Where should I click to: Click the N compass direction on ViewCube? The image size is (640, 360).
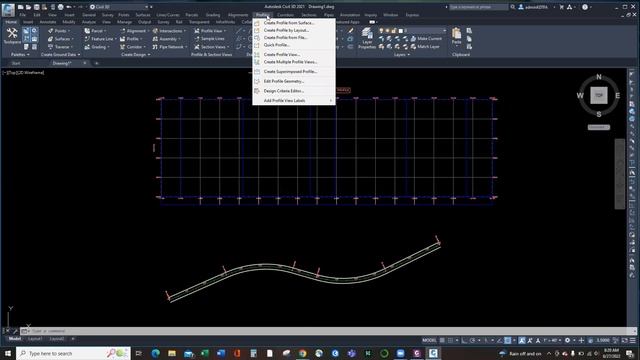[x=599, y=77]
